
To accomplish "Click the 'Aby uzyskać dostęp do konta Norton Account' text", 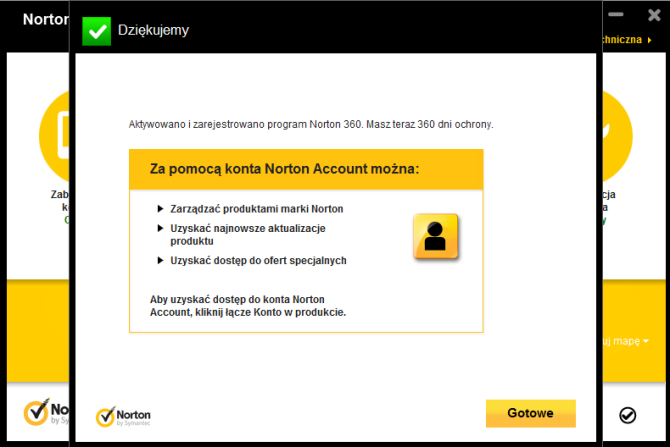I will [248, 306].
